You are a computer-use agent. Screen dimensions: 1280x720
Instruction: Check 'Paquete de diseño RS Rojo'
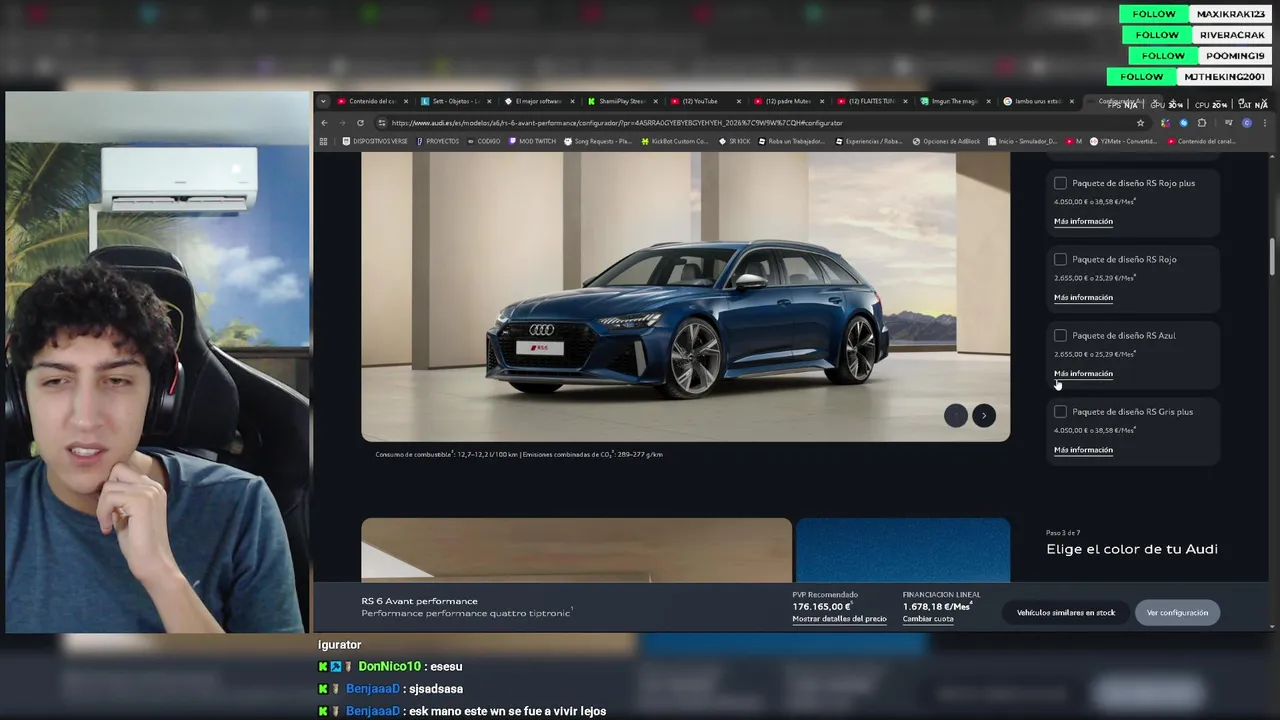pos(1060,259)
